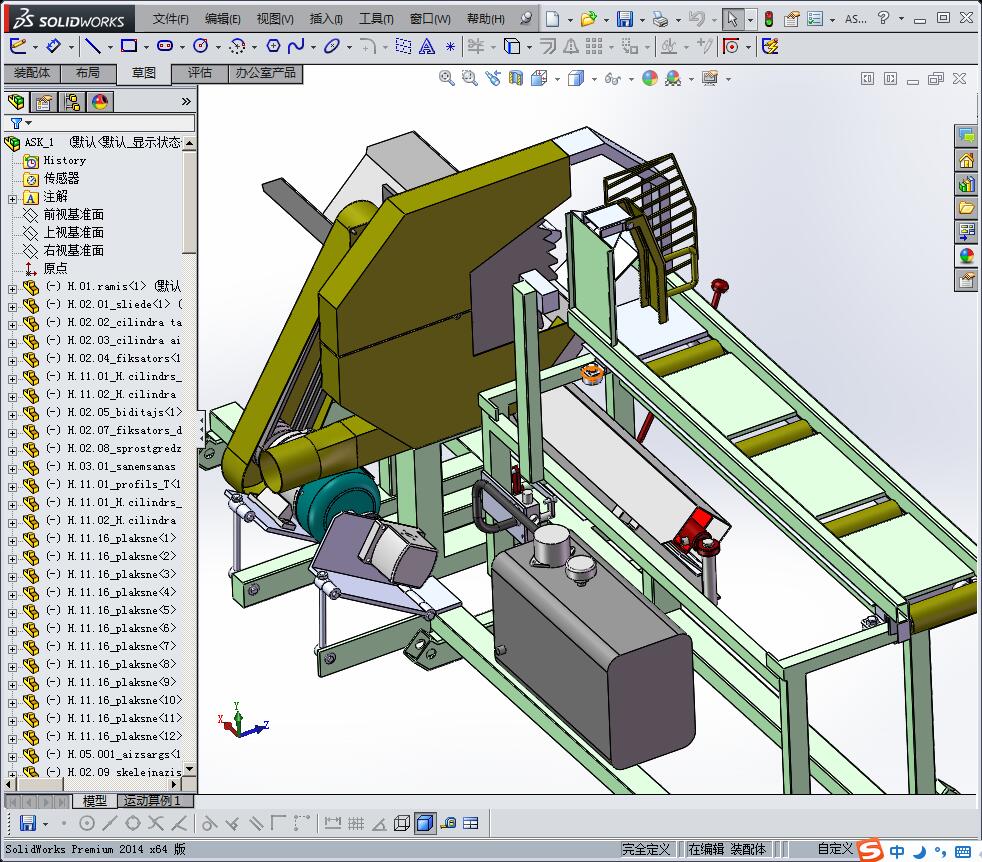Open the edit appearance color ball in view toolbar
The height and width of the screenshot is (862, 982).
point(650,79)
